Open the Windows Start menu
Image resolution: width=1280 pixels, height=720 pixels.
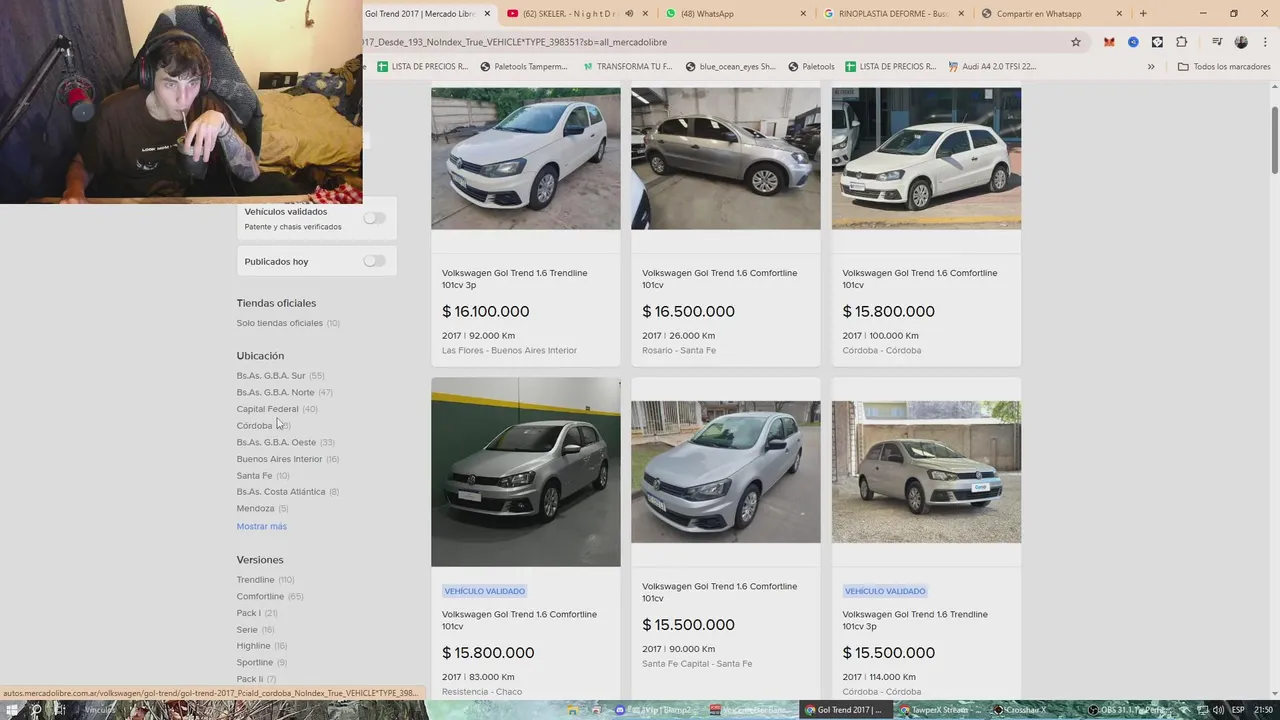click(x=12, y=710)
